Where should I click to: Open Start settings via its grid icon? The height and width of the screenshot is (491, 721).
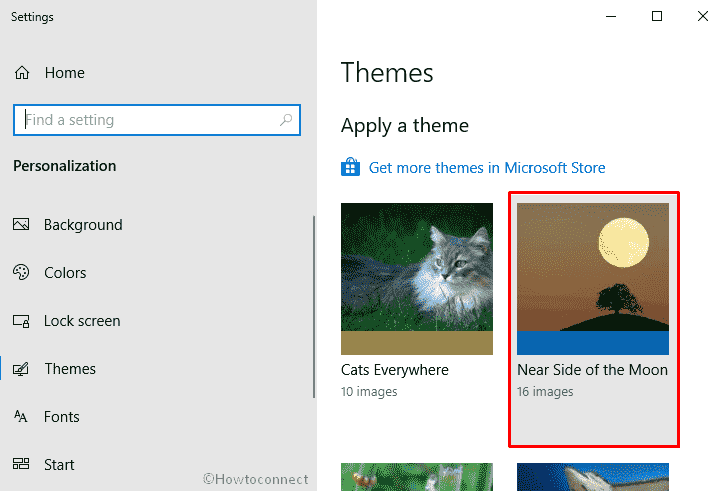click(22, 465)
